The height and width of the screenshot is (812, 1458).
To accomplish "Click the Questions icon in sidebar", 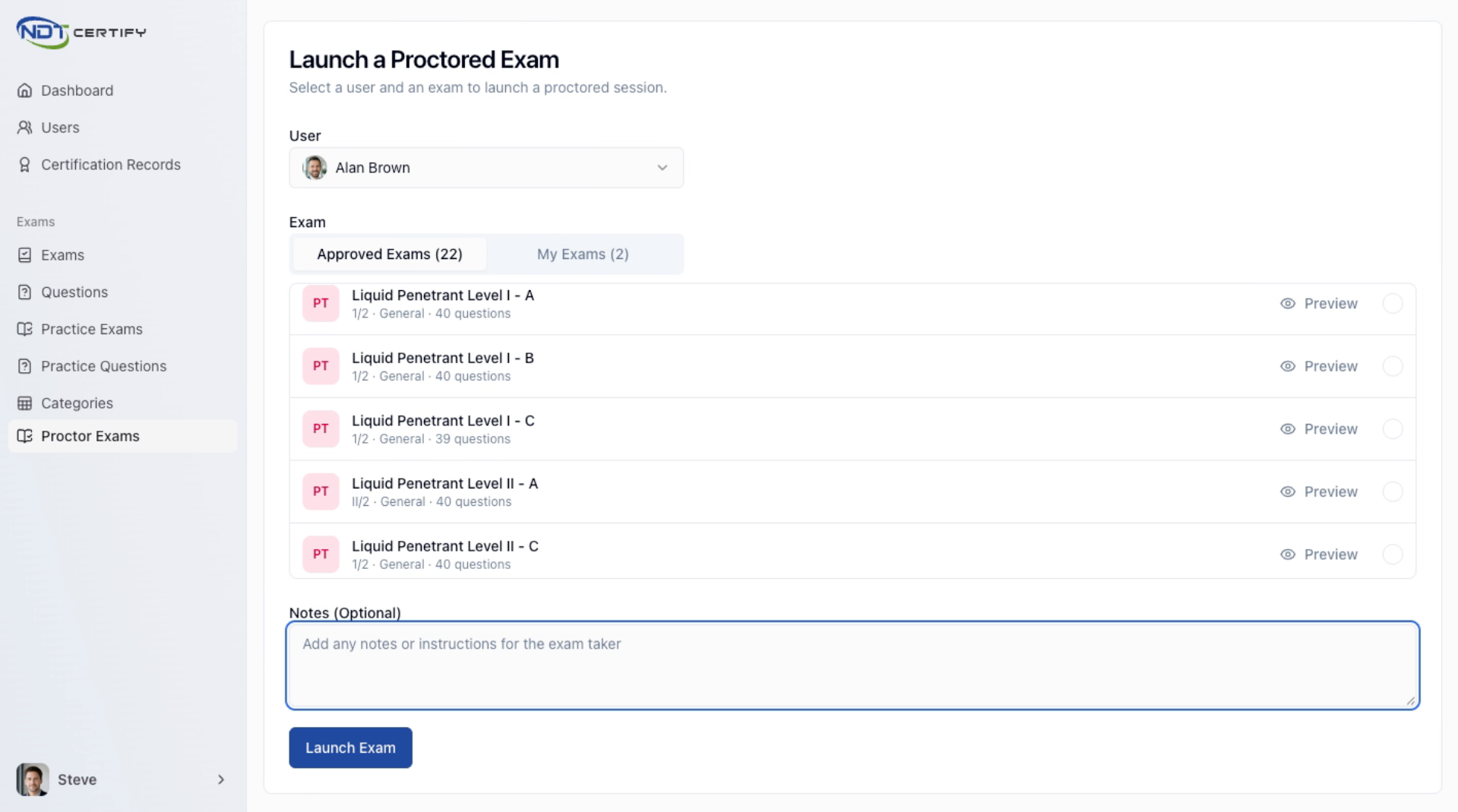I will point(25,292).
